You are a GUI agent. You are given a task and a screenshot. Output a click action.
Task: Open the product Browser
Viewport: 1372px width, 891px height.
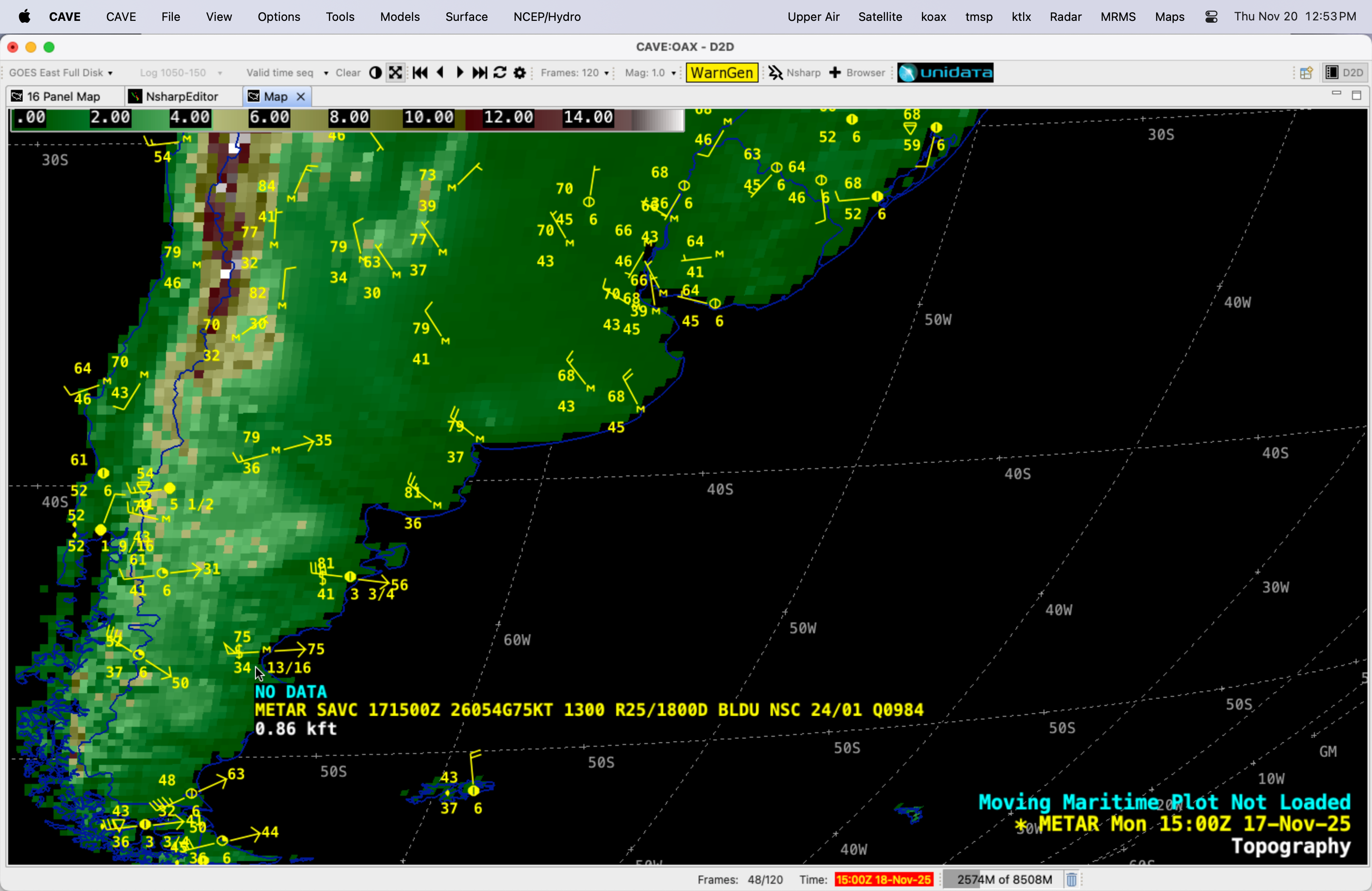pos(857,73)
